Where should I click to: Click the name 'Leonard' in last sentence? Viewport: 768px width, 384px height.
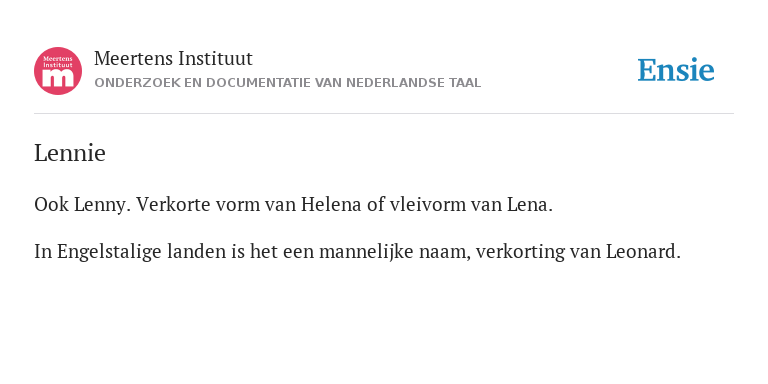point(643,252)
